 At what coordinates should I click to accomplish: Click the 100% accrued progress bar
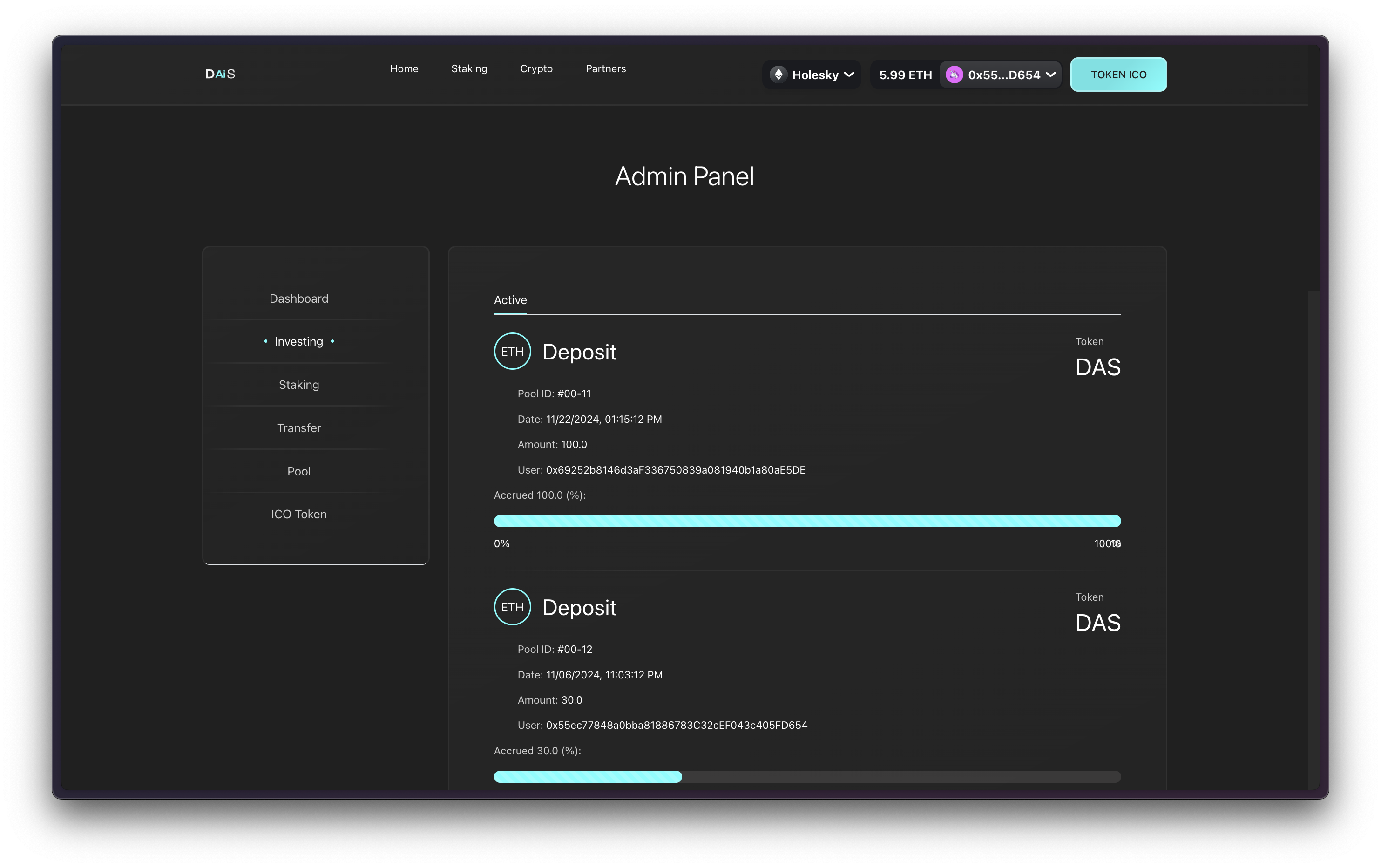tap(807, 521)
